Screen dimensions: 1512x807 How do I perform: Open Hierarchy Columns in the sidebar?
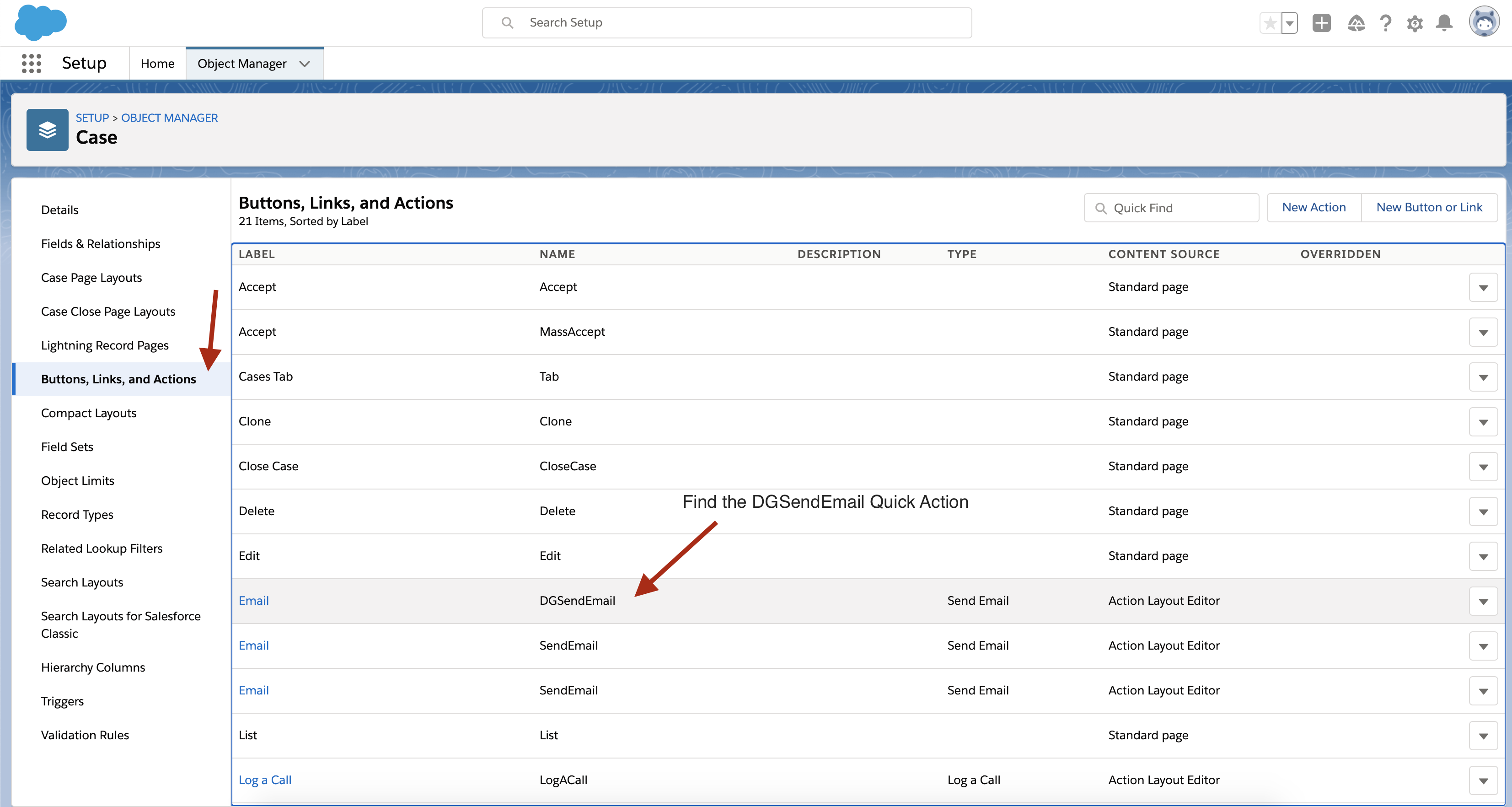point(93,667)
